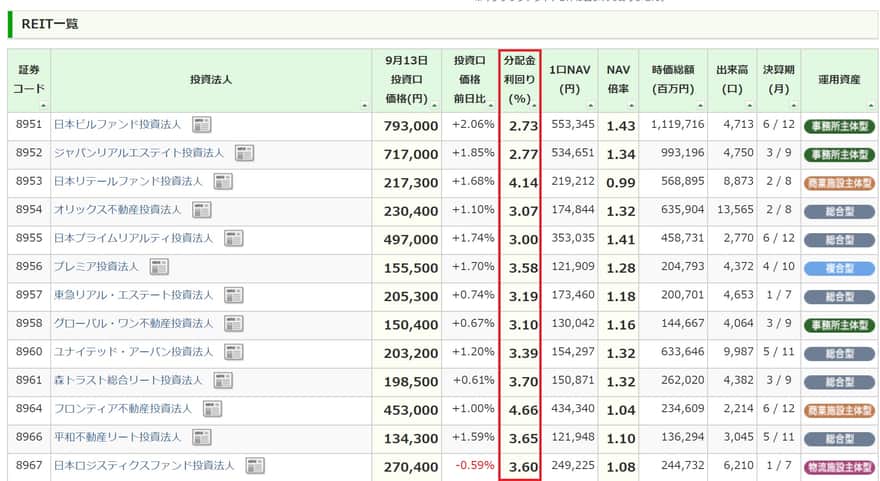Click 商業施設主体型 tag in row 8964
This screenshot has width=880, height=481.
coord(840,410)
